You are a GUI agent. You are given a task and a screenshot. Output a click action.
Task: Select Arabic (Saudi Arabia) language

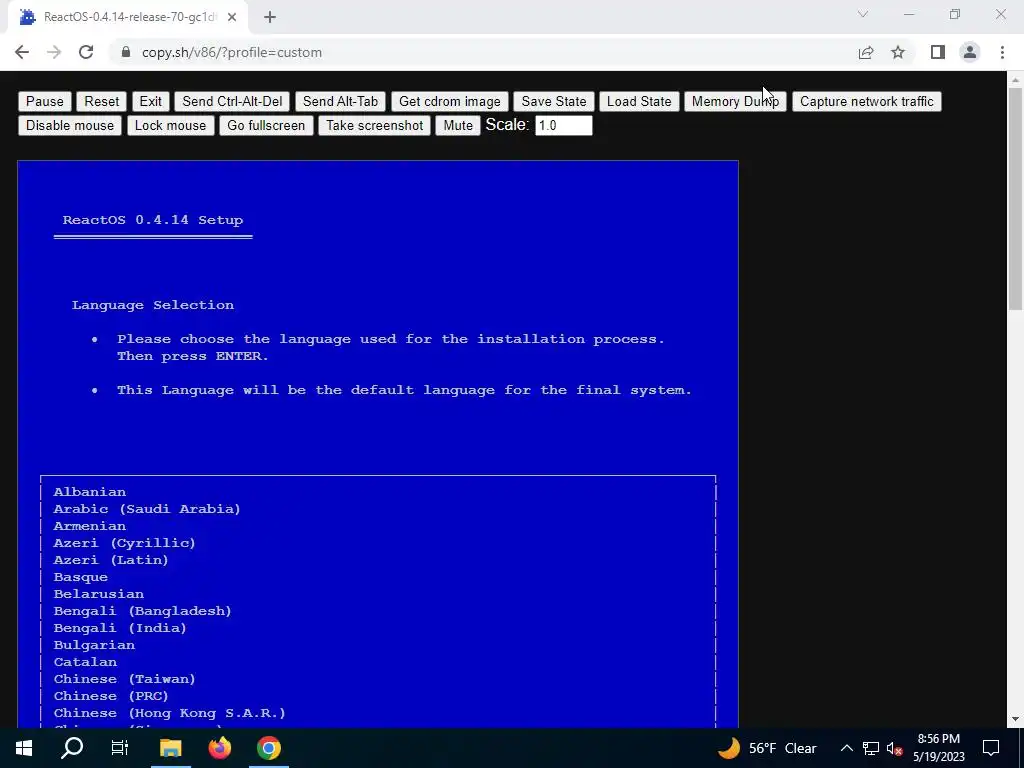click(x=147, y=509)
